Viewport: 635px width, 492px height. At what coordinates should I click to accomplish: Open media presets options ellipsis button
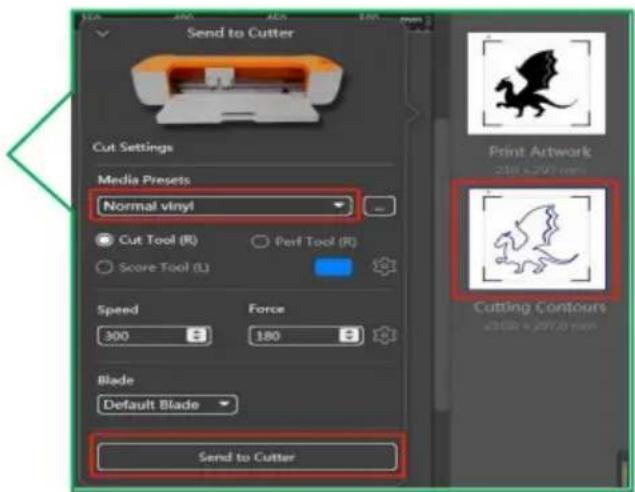point(379,207)
